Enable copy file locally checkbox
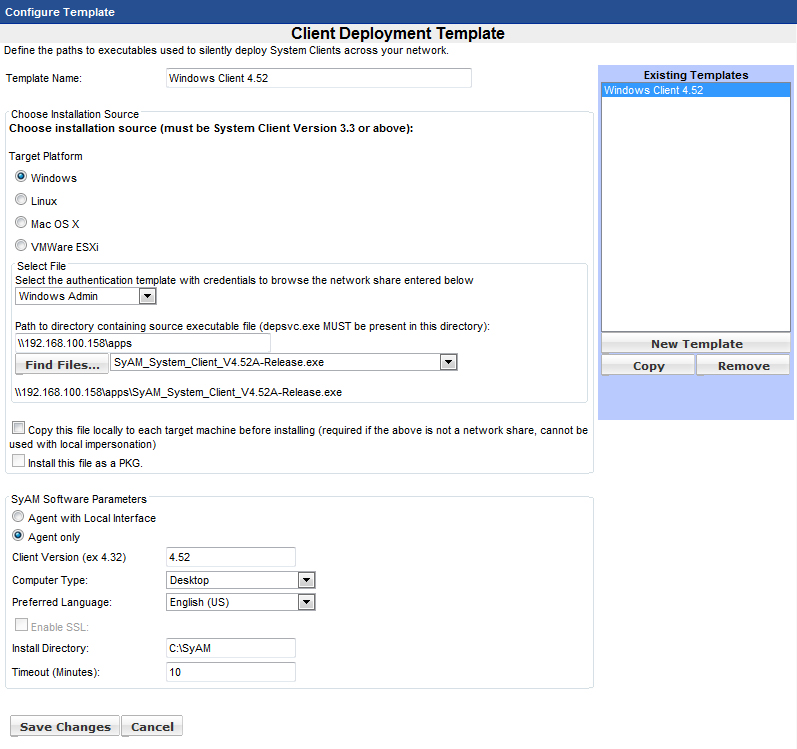This screenshot has width=797, height=749. pos(18,428)
